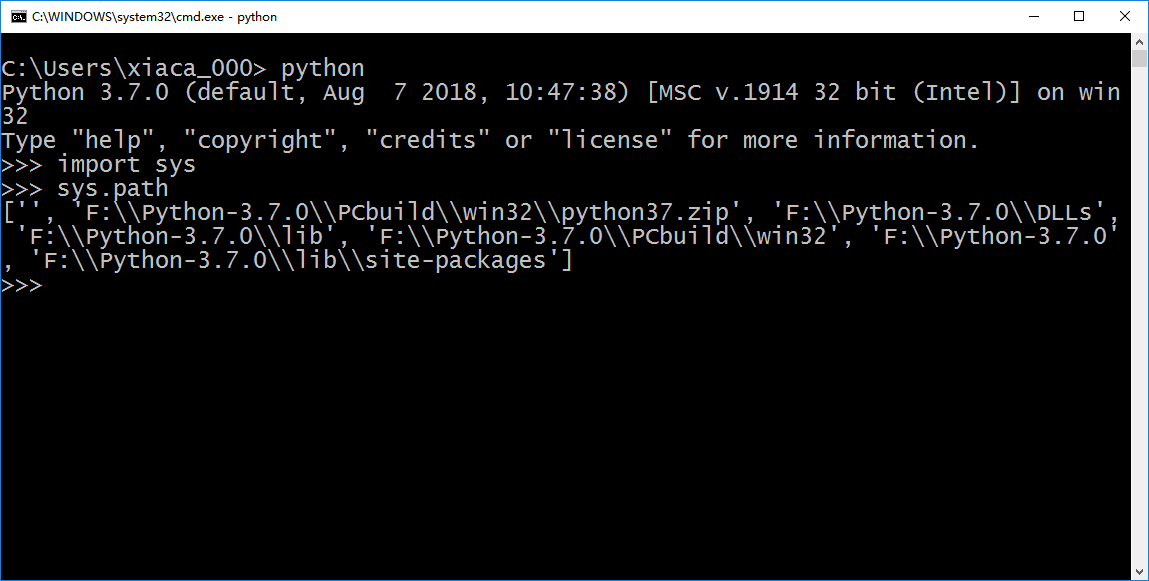
Task: Click the scrollbar down arrow
Action: pyautogui.click(x=1139, y=571)
